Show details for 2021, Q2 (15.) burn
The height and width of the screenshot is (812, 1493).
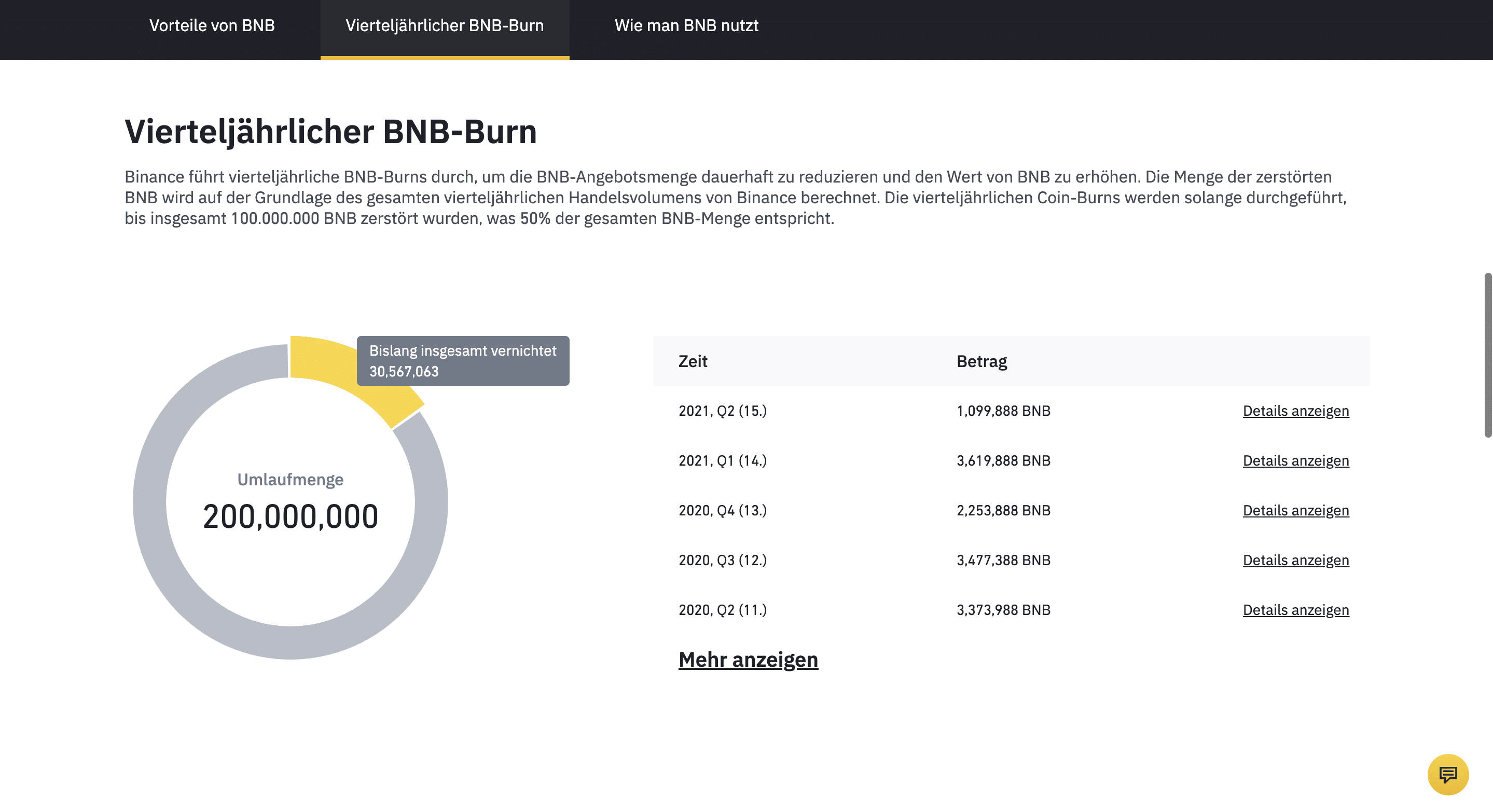(1295, 411)
